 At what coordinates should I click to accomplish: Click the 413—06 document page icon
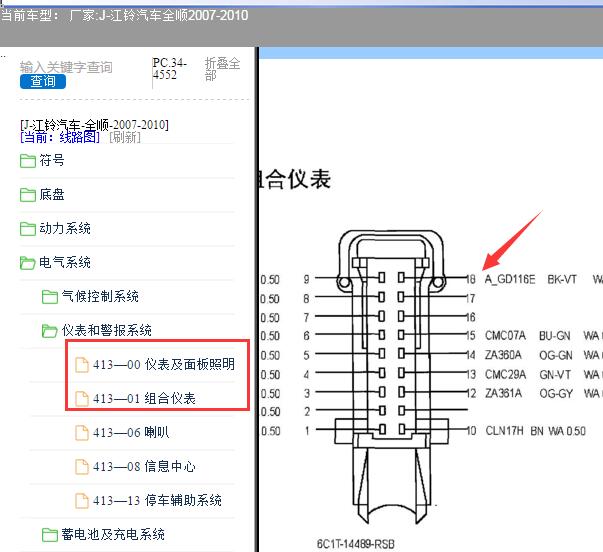pos(82,432)
